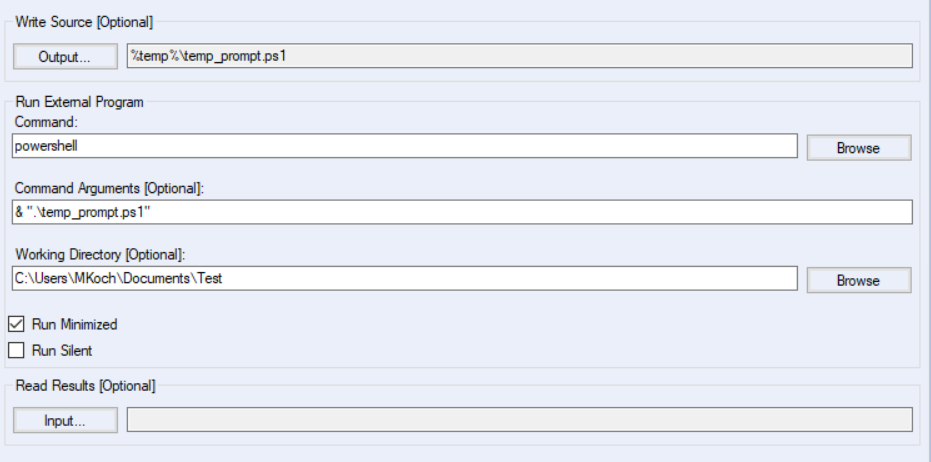The width and height of the screenshot is (931, 462).
Task: Click the Command Arguments input field
Action: click(x=463, y=212)
